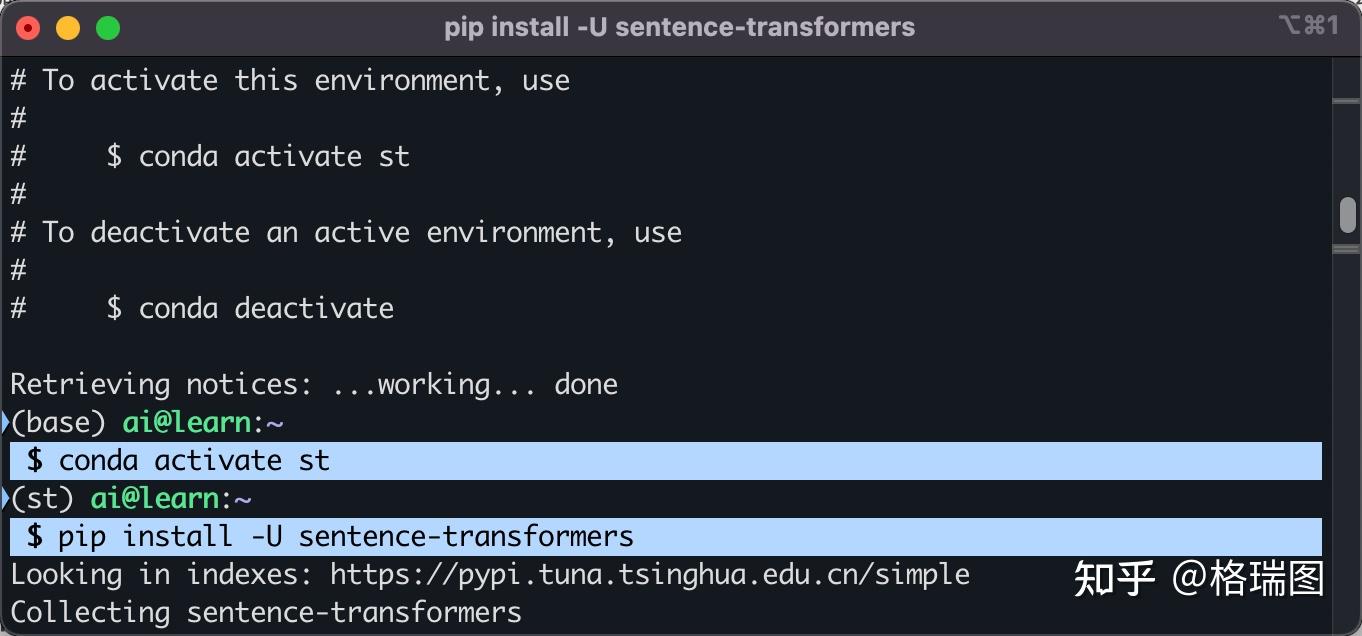
Task: Minimize the terminal with the yellow button
Action: point(68,28)
